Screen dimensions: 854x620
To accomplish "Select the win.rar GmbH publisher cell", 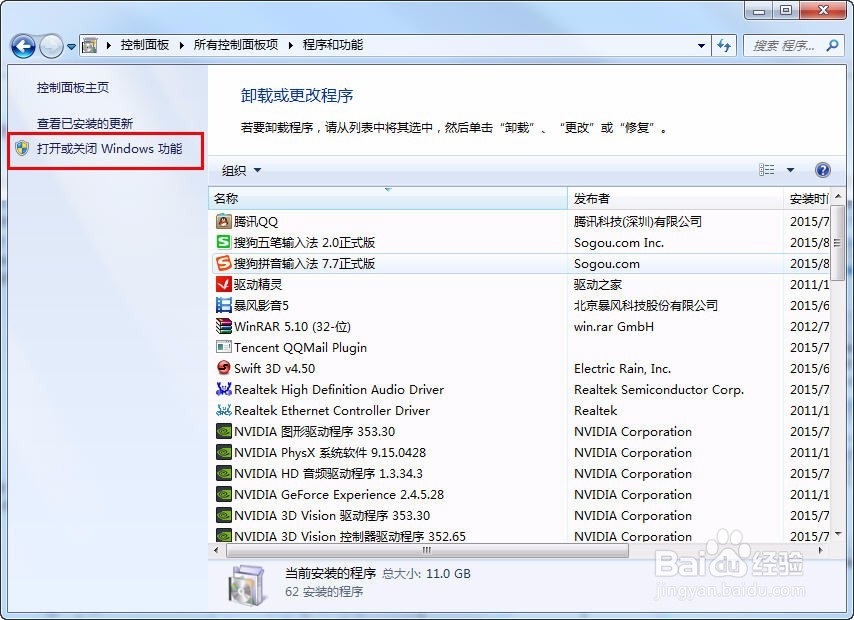I will (614, 326).
